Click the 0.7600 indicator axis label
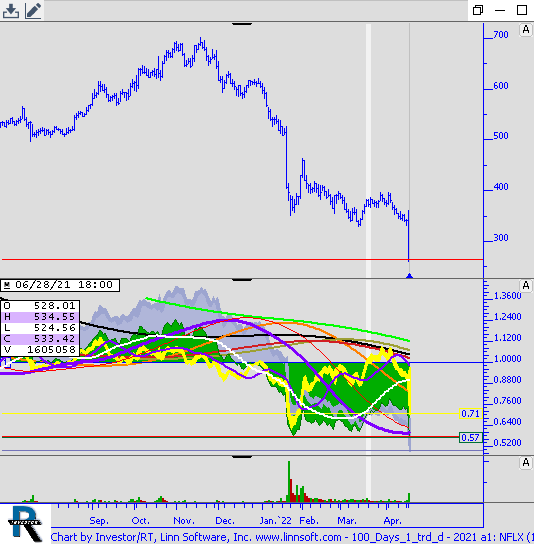Screen dimensions: 534x544 508,401
